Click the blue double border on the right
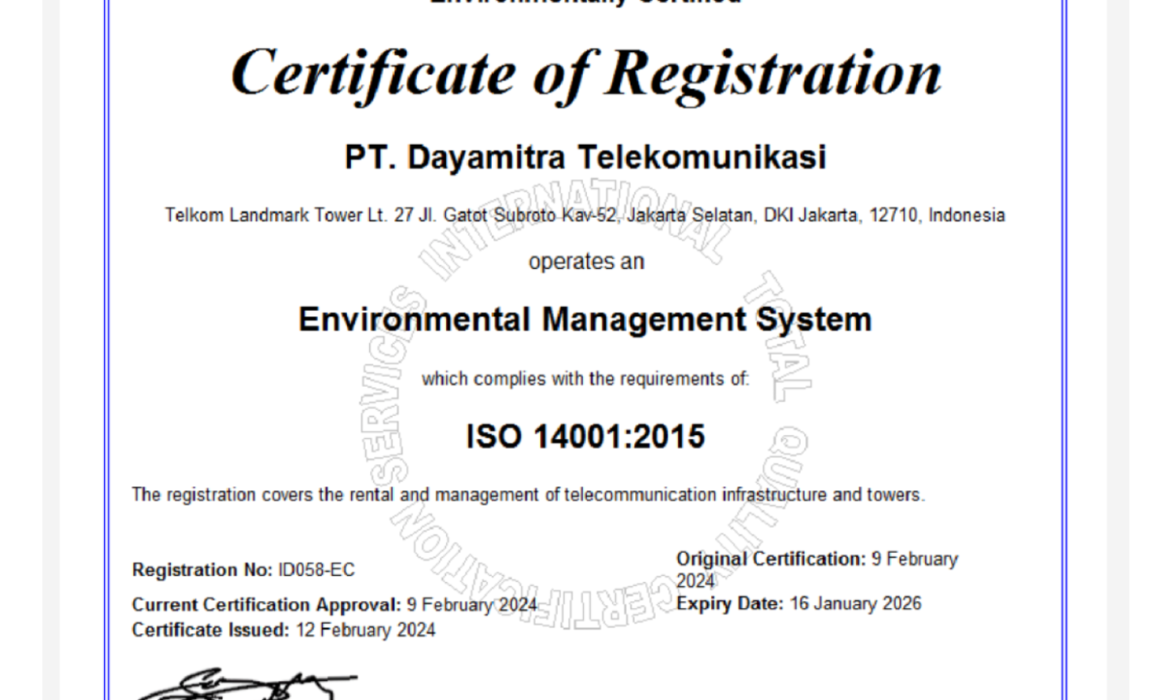The image size is (1170, 700). pyautogui.click(x=1063, y=350)
